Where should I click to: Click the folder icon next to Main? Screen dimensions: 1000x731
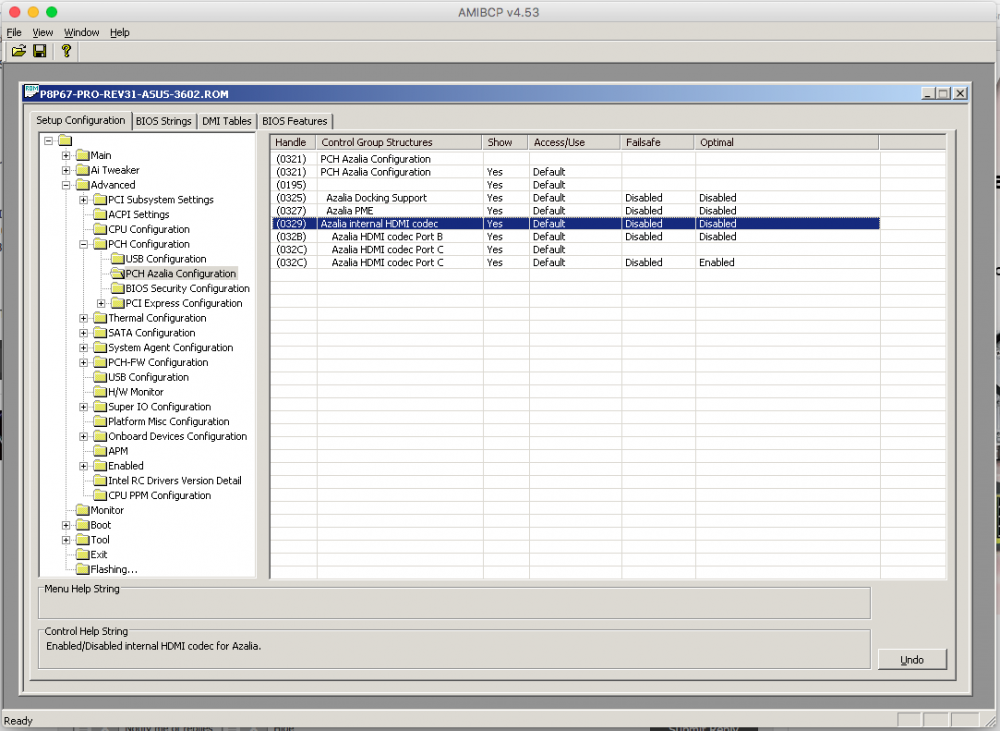click(x=83, y=155)
